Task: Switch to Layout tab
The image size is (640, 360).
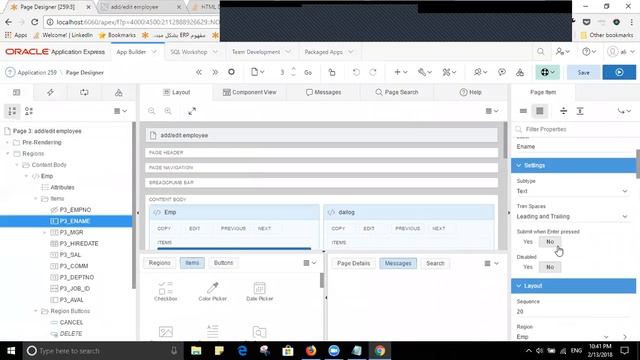Action: pos(176,92)
